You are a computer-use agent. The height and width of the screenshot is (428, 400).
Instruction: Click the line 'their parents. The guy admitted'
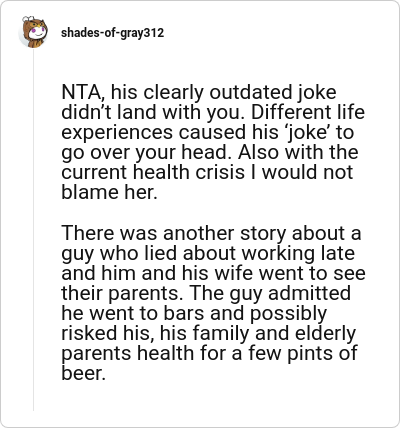tap(206, 294)
